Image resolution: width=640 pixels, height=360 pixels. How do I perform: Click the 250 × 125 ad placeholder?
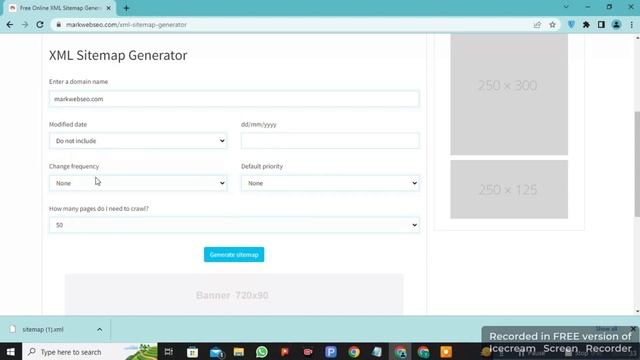tap(509, 189)
